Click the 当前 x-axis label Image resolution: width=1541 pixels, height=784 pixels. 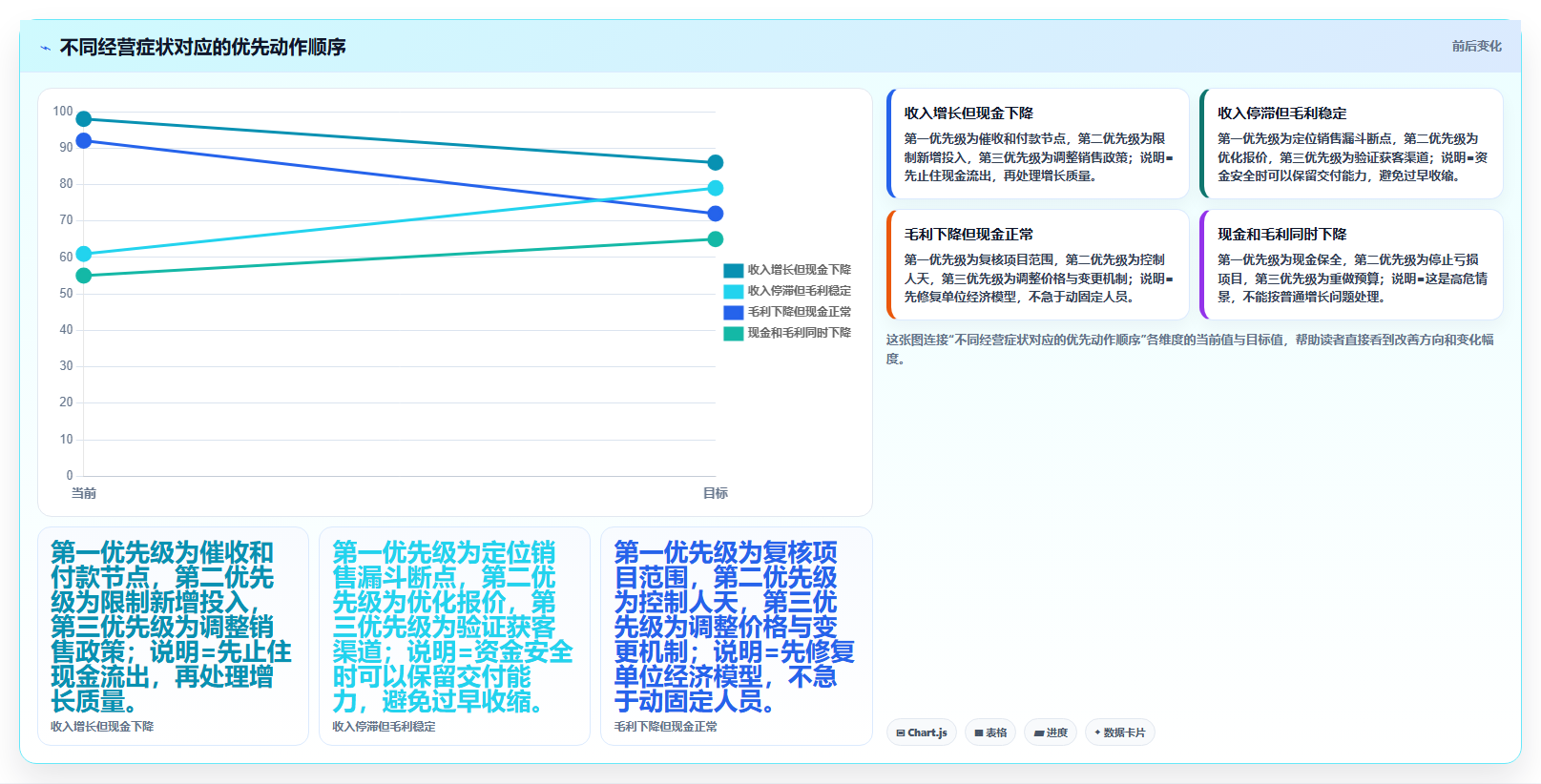coord(84,493)
